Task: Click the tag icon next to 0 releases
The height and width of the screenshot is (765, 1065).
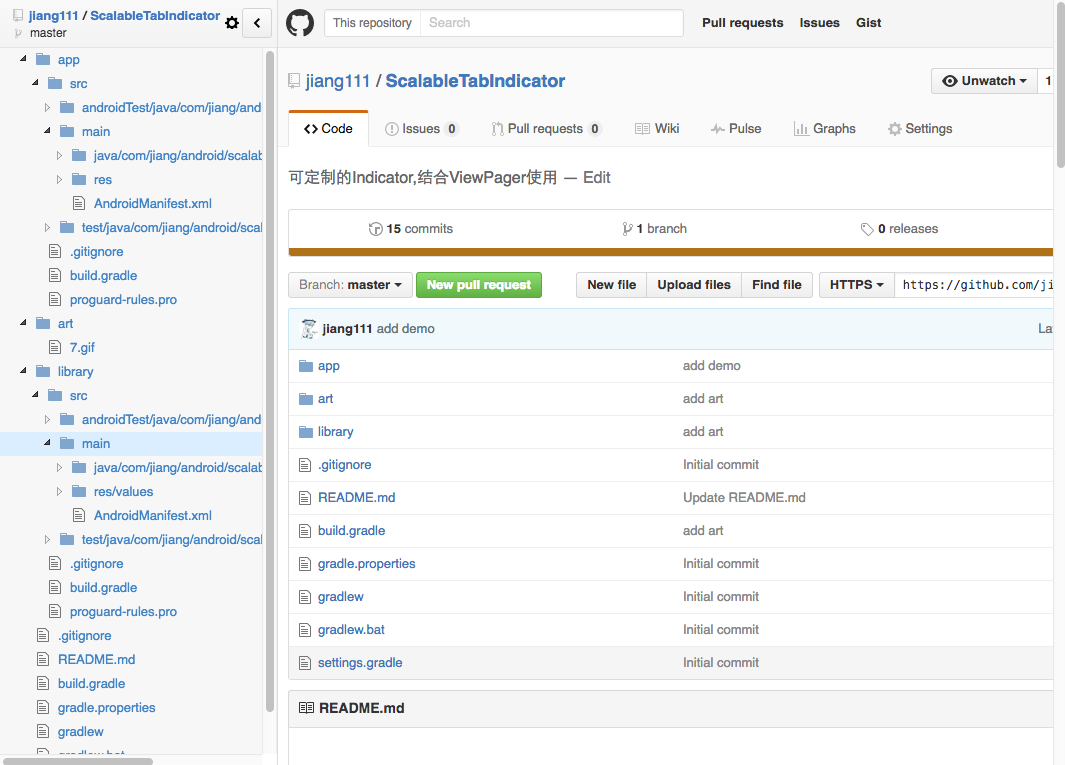Action: pyautogui.click(x=867, y=229)
